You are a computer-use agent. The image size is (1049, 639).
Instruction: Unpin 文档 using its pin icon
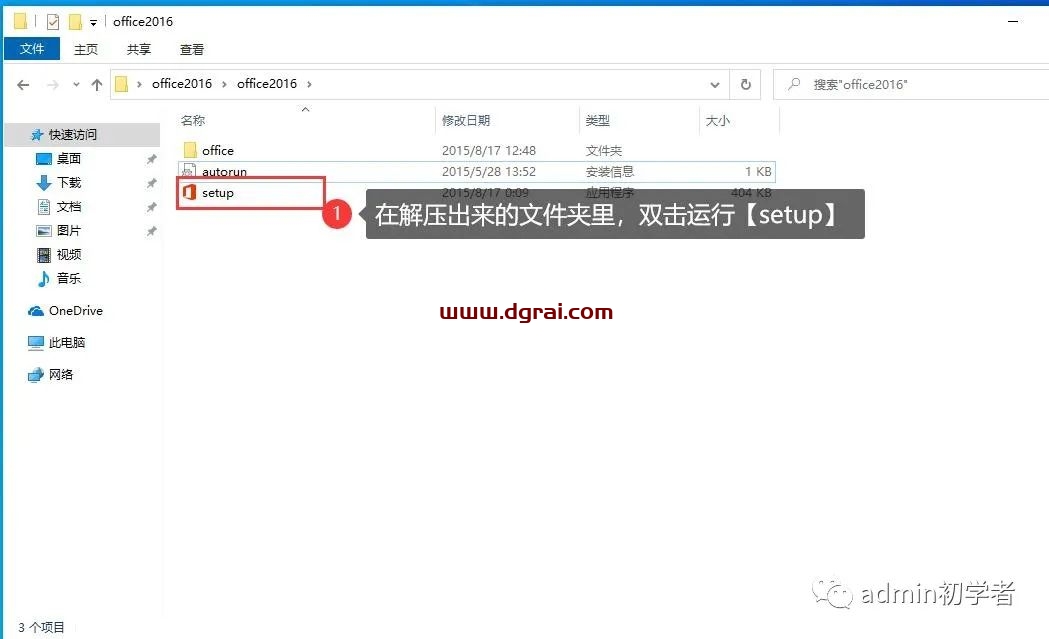click(x=151, y=207)
